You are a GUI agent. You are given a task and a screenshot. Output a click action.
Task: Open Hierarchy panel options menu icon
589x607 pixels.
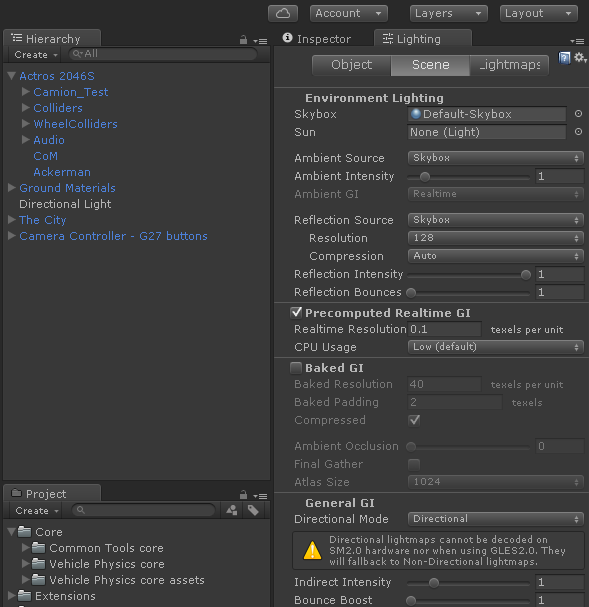(260, 41)
